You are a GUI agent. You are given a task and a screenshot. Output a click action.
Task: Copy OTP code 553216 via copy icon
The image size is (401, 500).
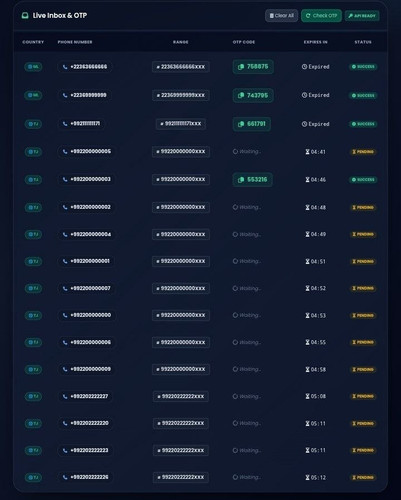[241, 180]
